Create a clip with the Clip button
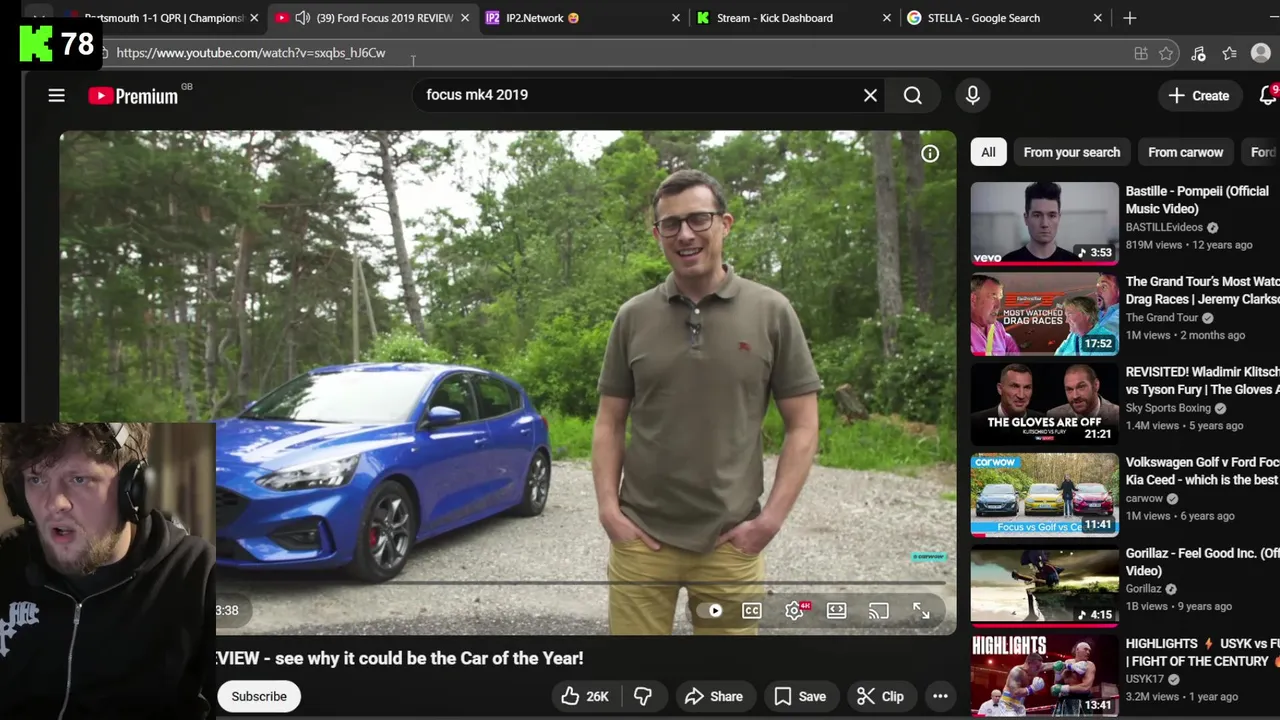The height and width of the screenshot is (720, 1280). click(x=881, y=696)
